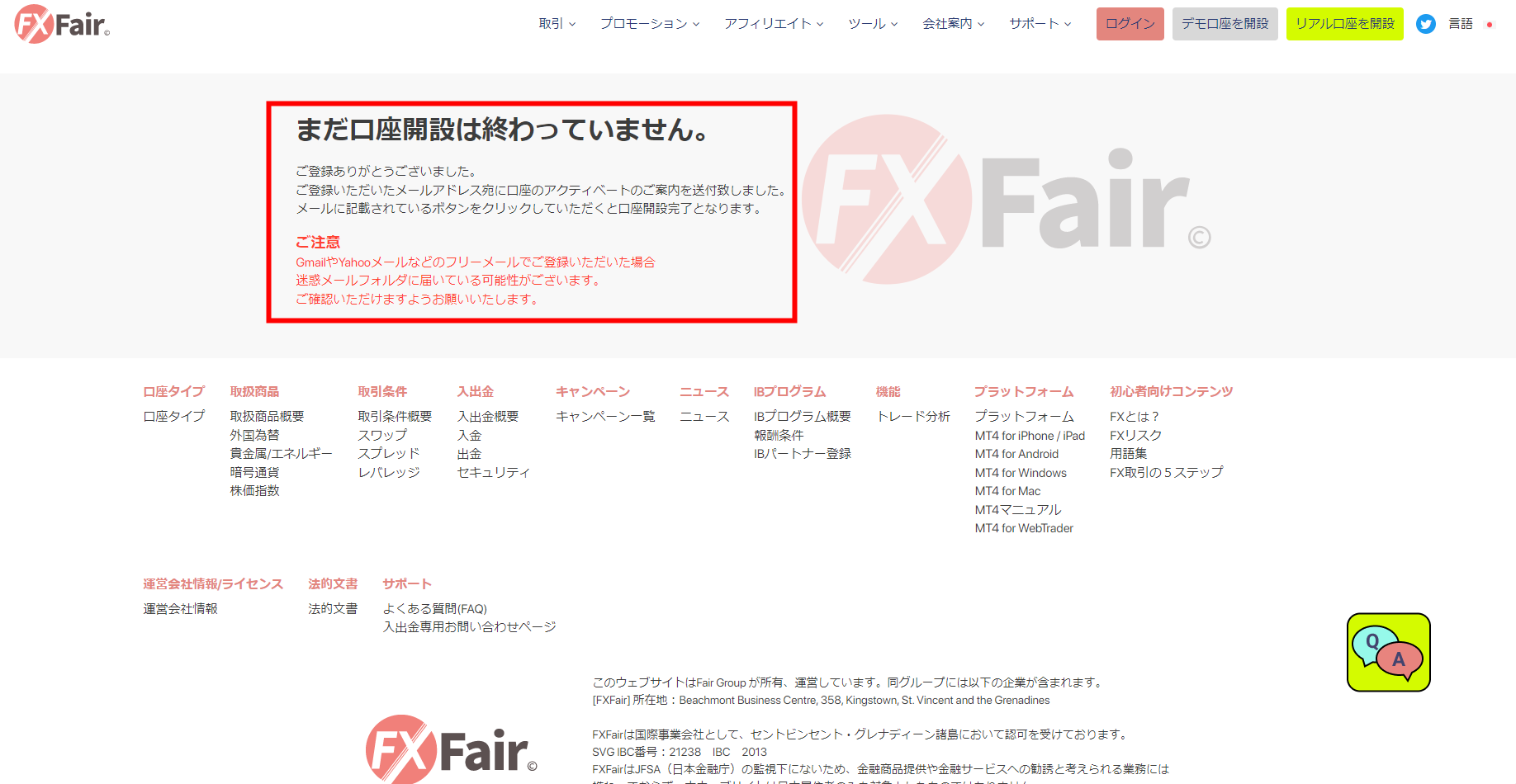
Task: Open the 言語 language selector
Action: (x=1461, y=24)
